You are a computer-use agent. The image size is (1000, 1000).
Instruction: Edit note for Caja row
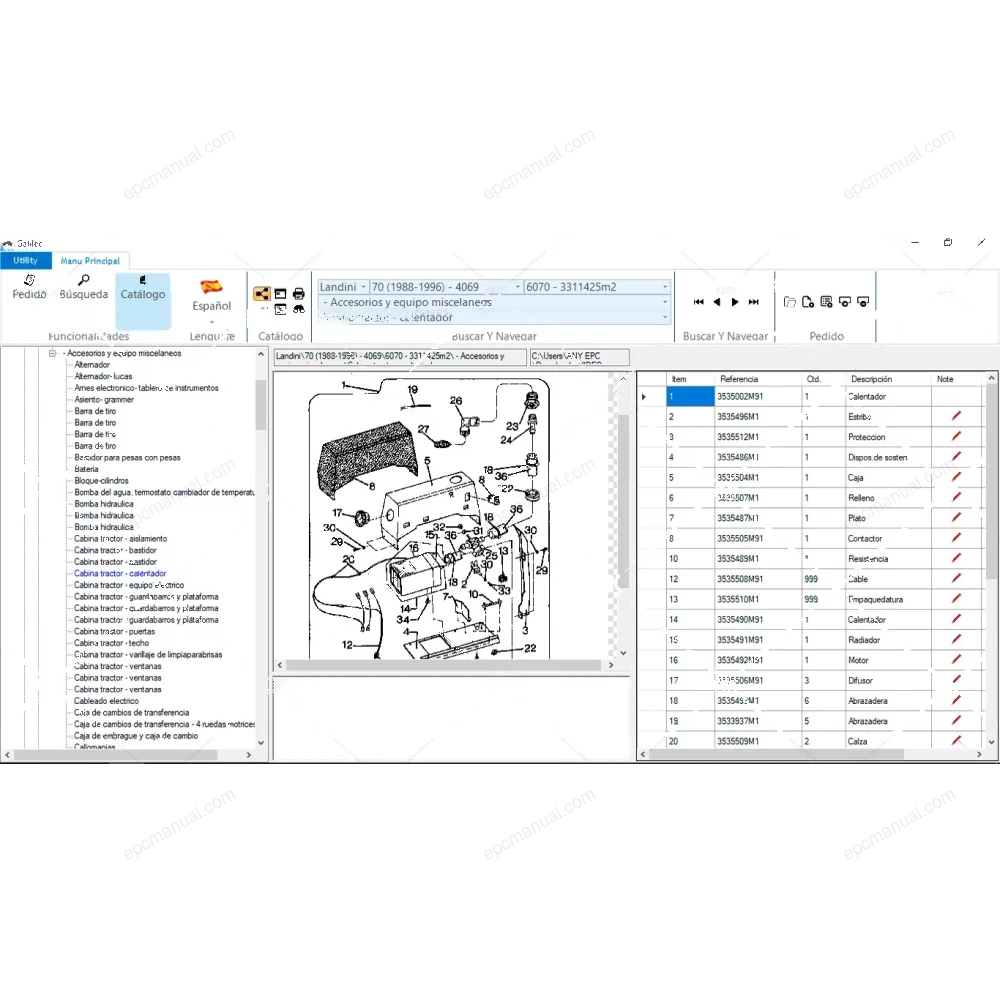[x=956, y=476]
